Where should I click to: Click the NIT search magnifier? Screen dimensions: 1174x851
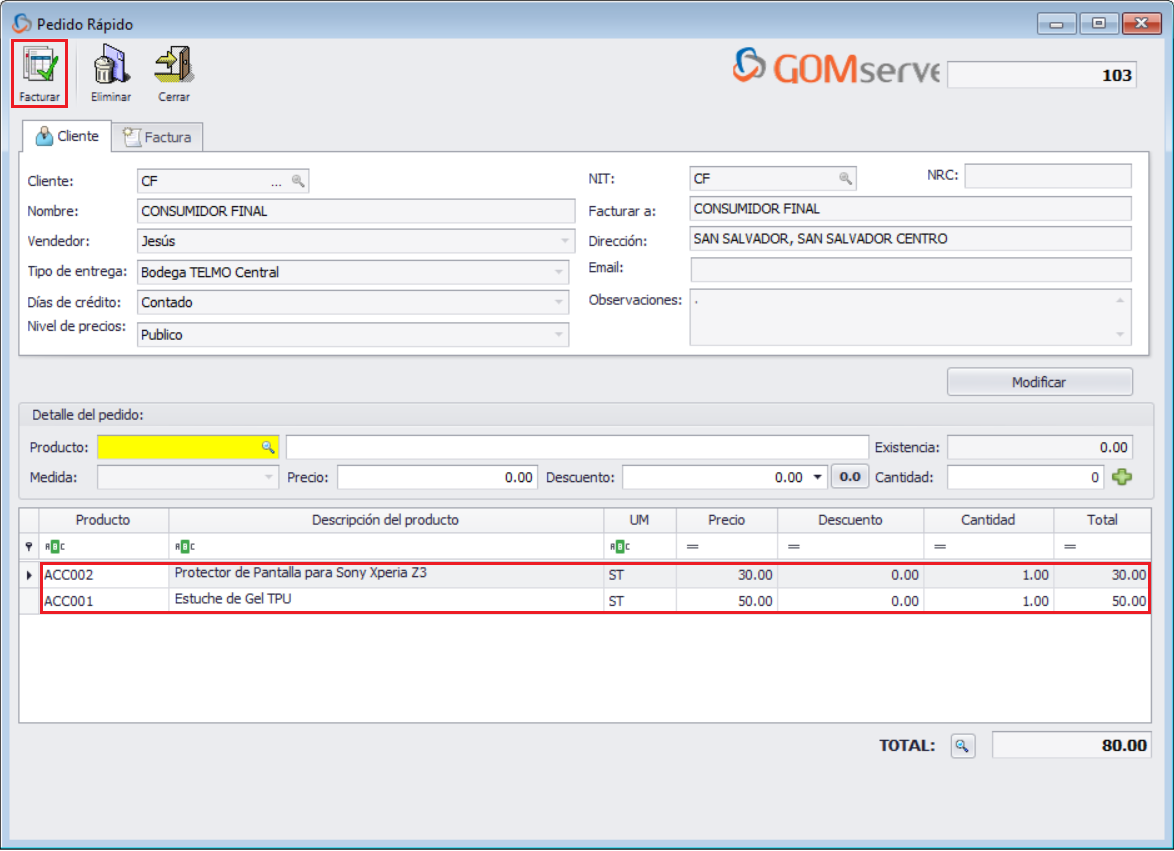(x=846, y=177)
